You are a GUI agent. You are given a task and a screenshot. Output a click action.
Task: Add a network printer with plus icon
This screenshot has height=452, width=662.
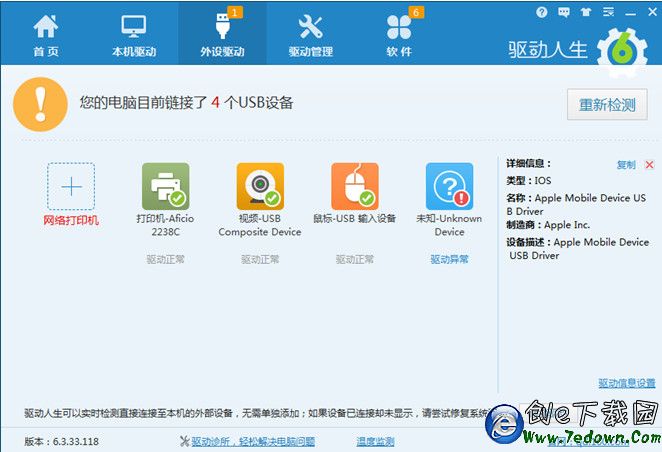coord(71,187)
